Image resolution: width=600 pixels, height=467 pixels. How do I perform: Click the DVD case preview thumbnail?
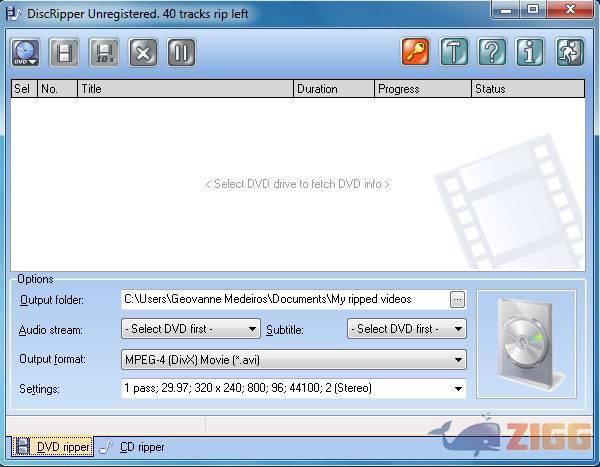point(527,344)
